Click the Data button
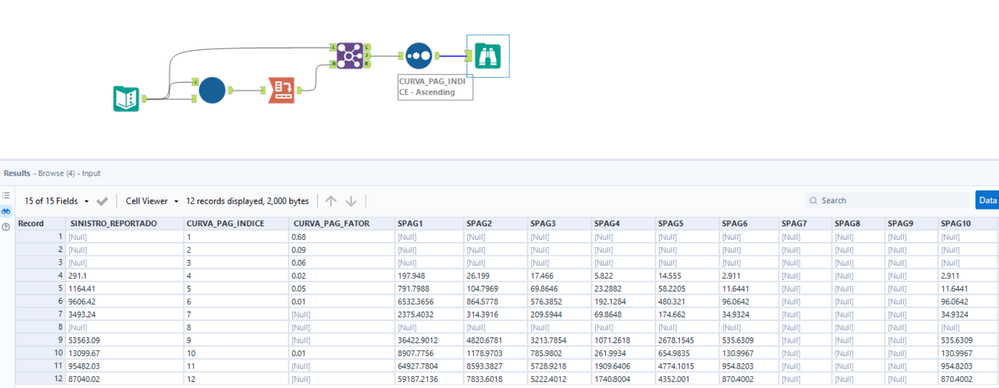 point(987,200)
